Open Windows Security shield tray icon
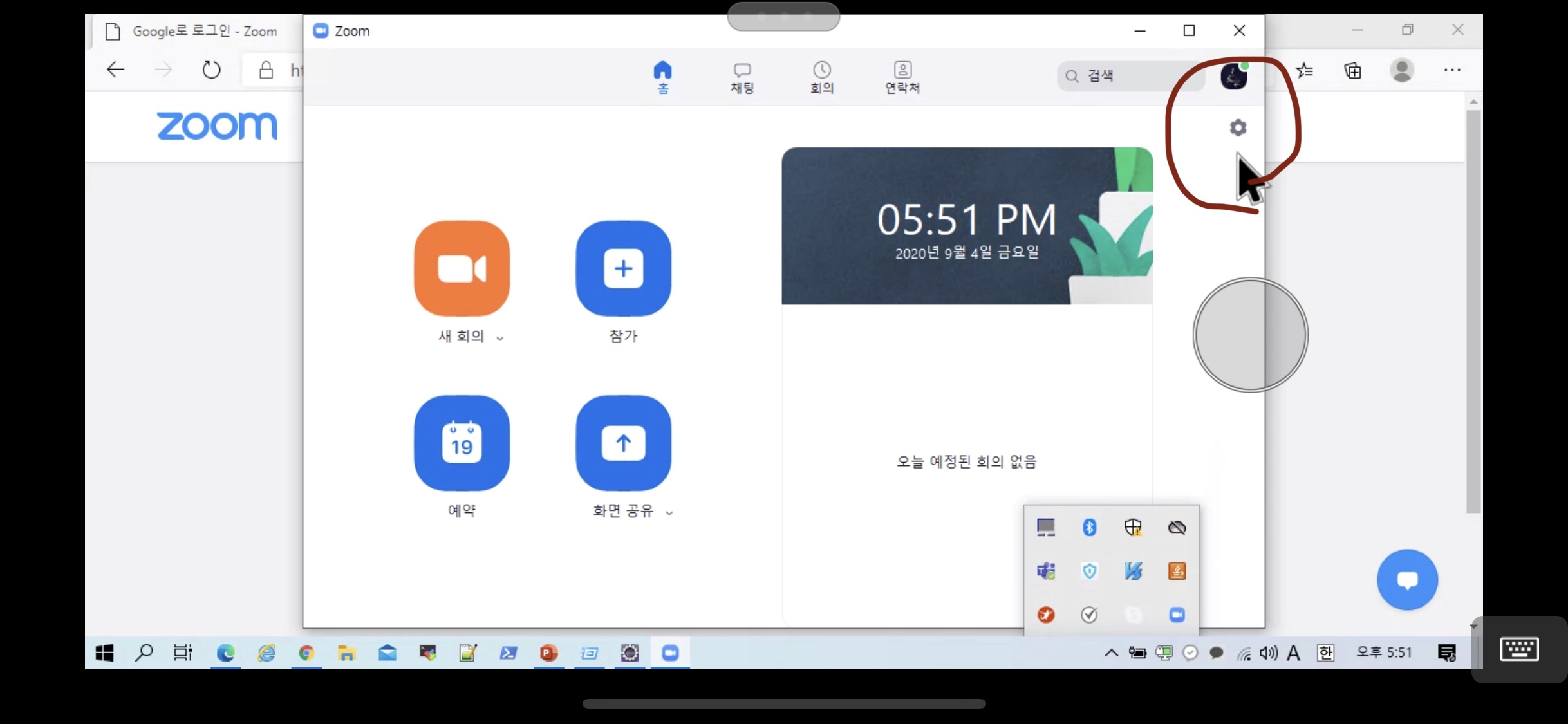The image size is (1568, 724). 1133,527
